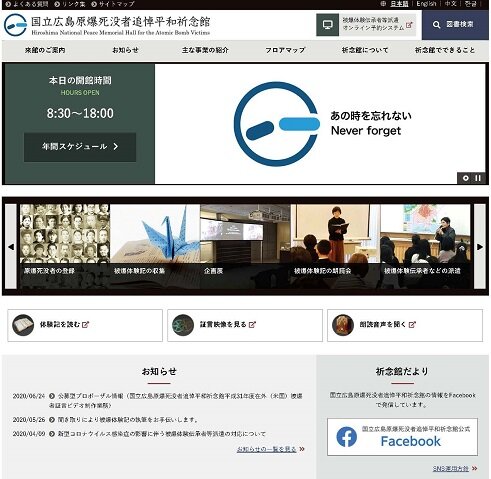Show previous carousel items with left arrow
This screenshot has height=479, width=491.
click(11, 247)
